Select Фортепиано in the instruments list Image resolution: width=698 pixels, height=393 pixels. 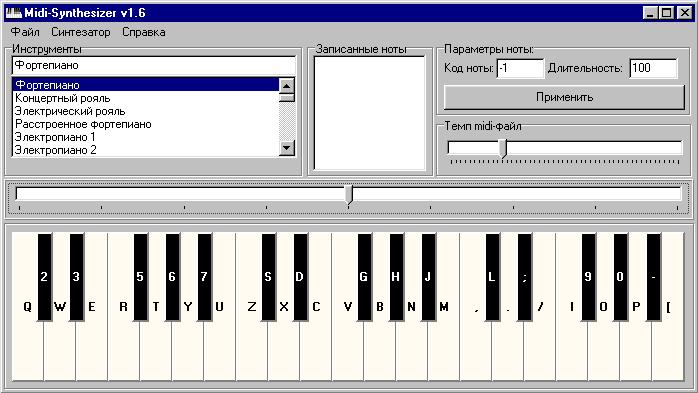(x=146, y=85)
